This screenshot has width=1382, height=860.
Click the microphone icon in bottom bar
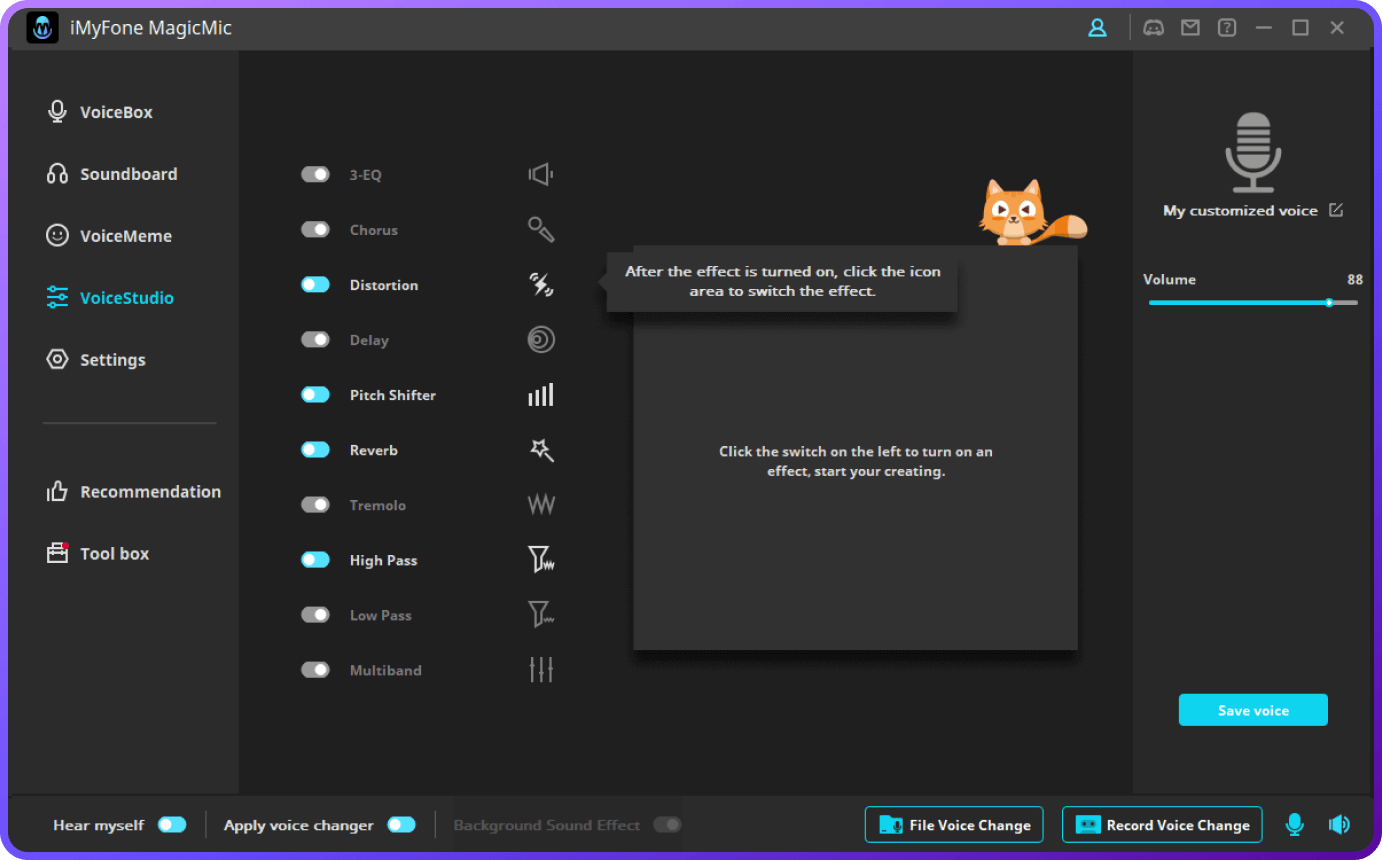coord(1295,825)
